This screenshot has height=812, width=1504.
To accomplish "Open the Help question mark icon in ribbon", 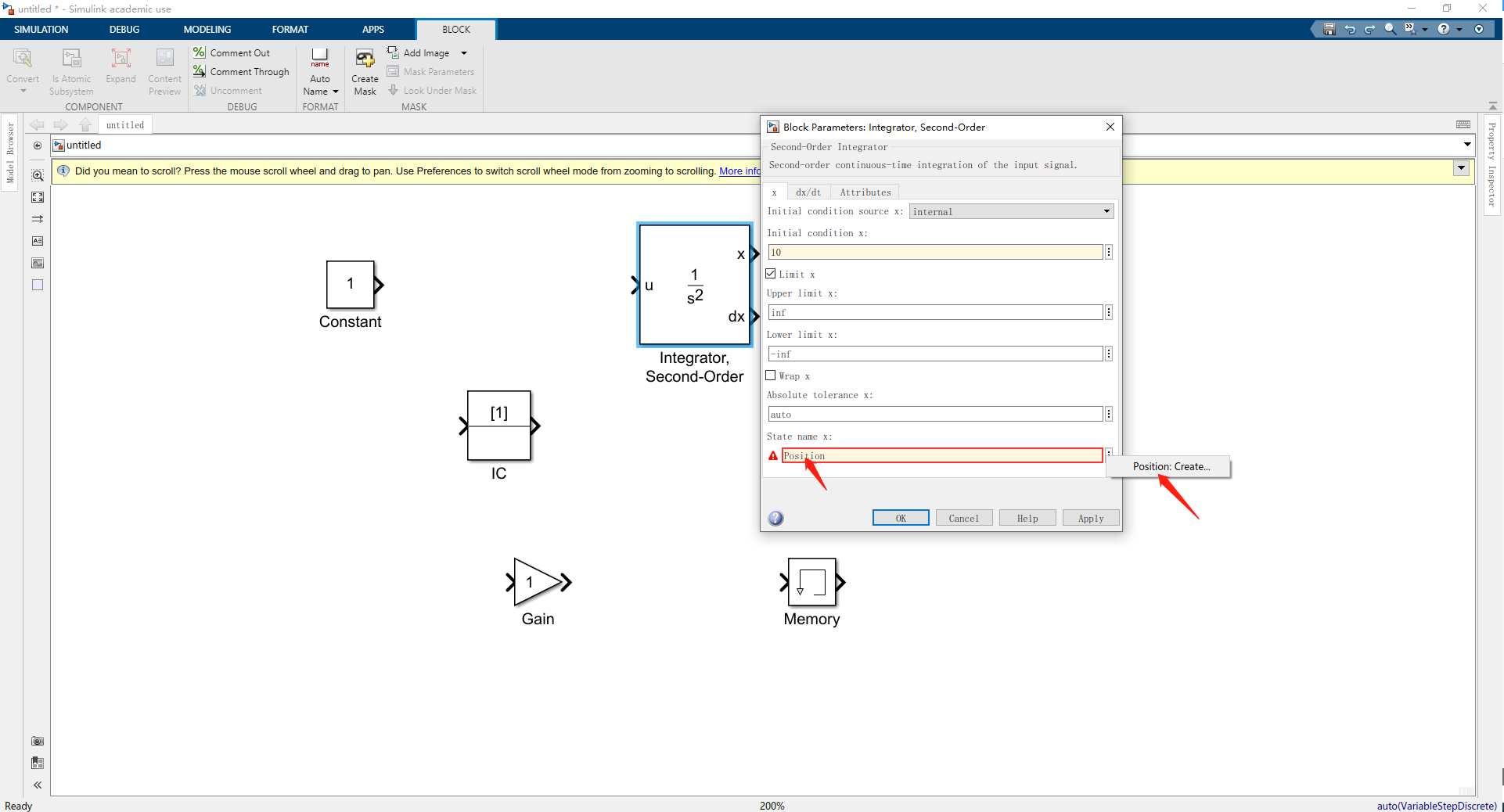I will 1444,29.
